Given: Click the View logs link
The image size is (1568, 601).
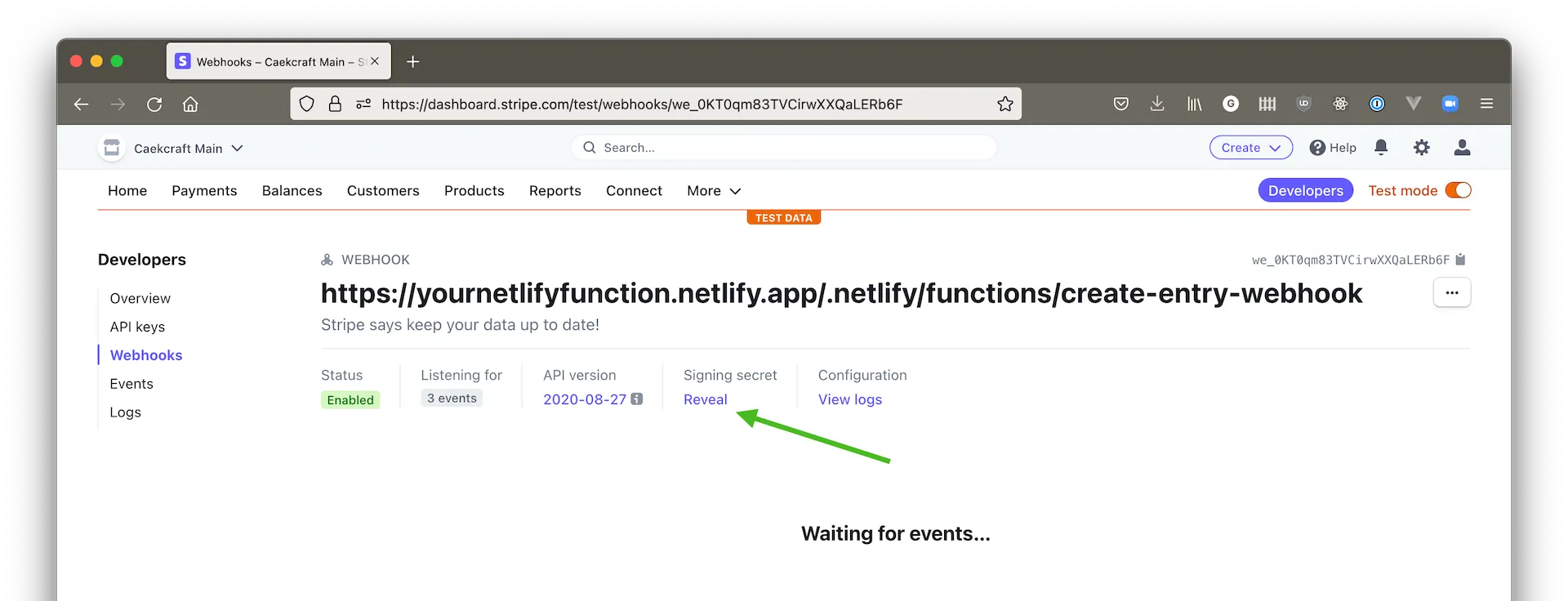Looking at the screenshot, I should 850,399.
